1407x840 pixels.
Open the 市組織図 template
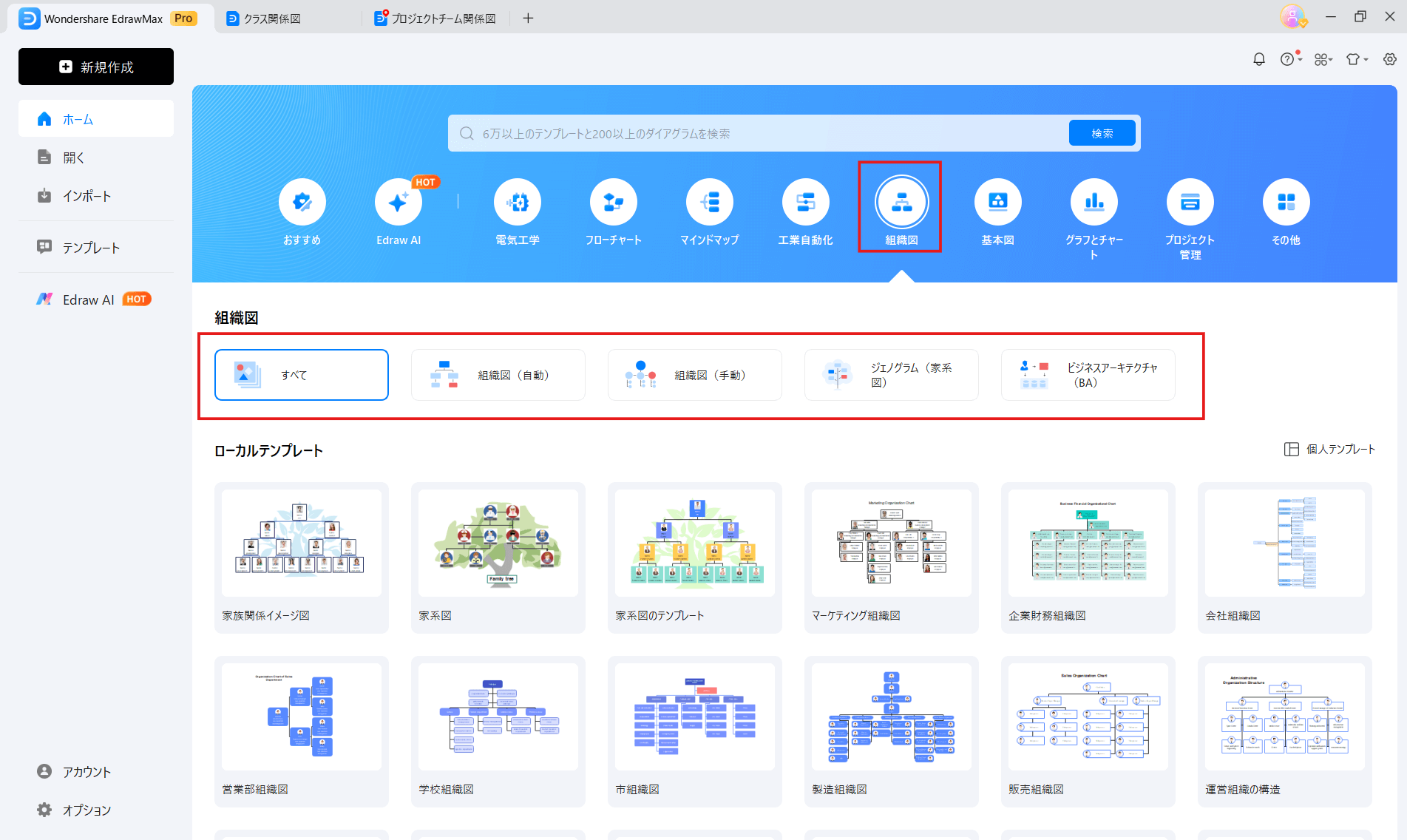tap(695, 731)
